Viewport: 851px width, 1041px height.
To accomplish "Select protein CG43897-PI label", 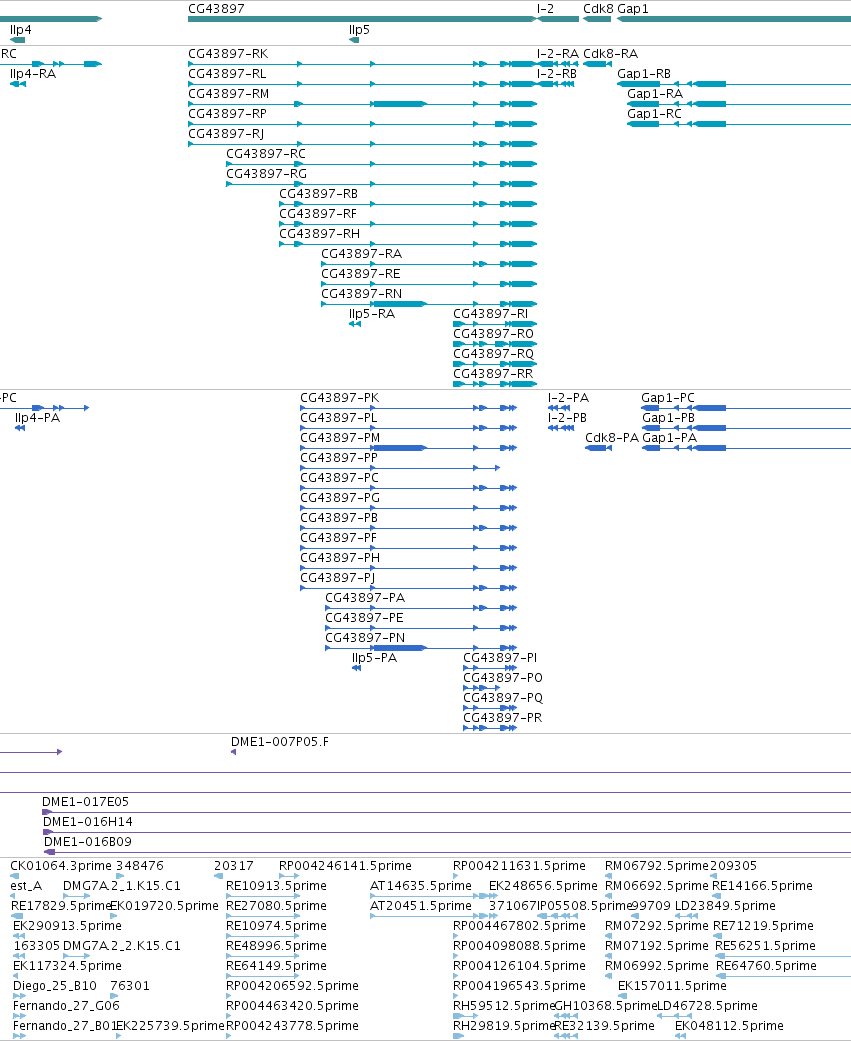I will pos(500,657).
